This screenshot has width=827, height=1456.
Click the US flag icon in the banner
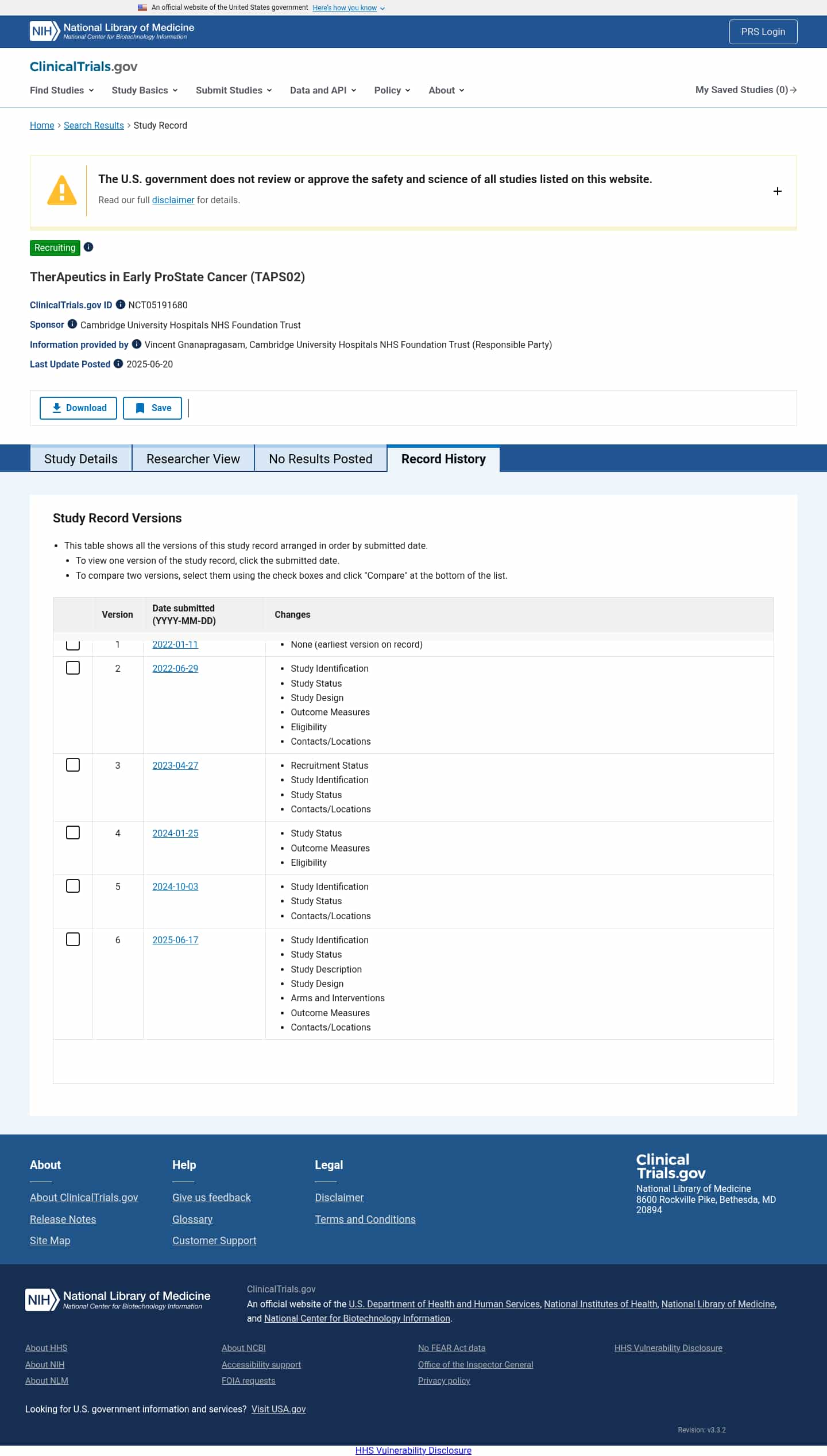tap(142, 7)
